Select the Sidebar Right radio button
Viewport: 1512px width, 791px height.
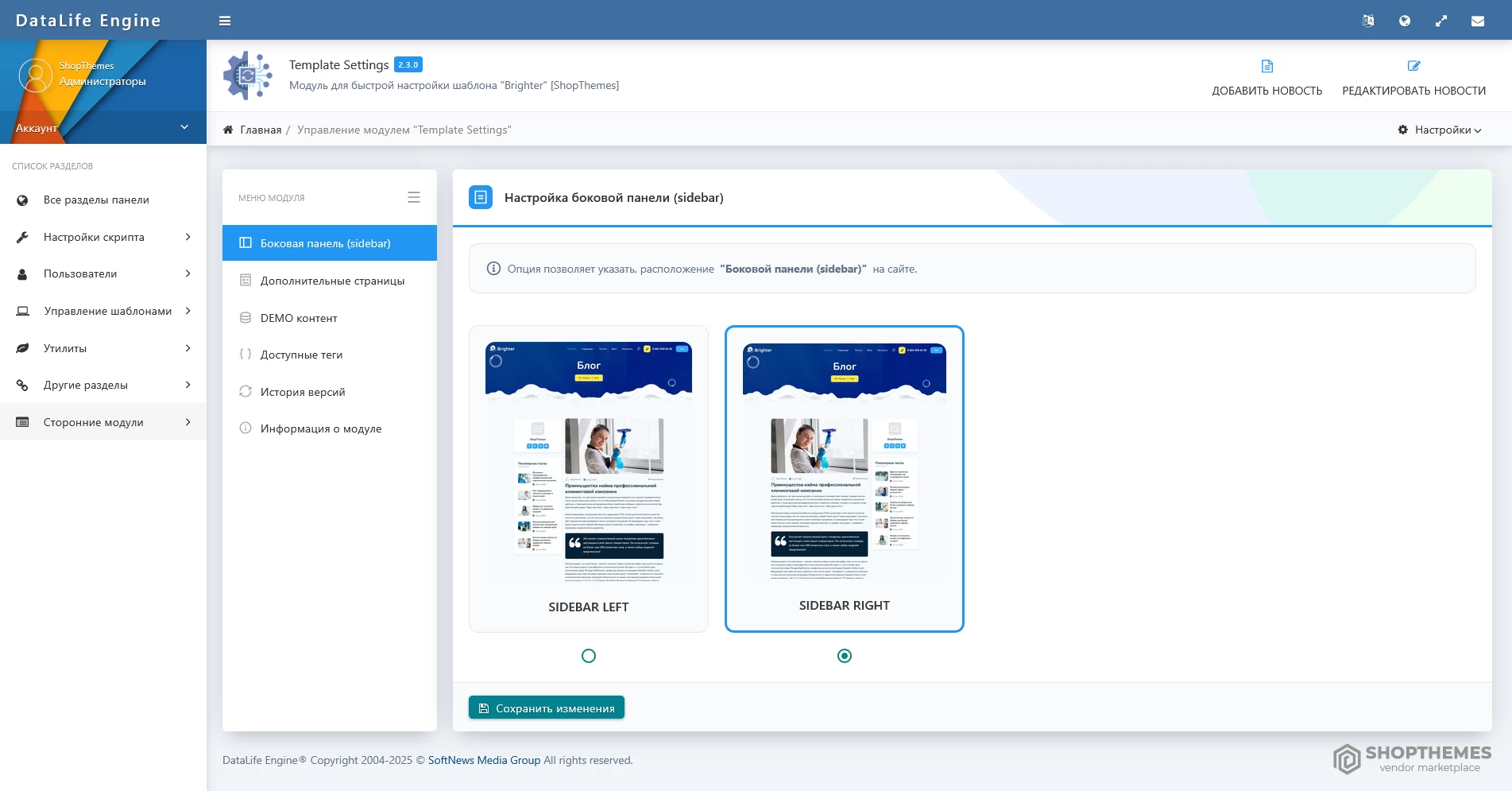pyautogui.click(x=844, y=656)
